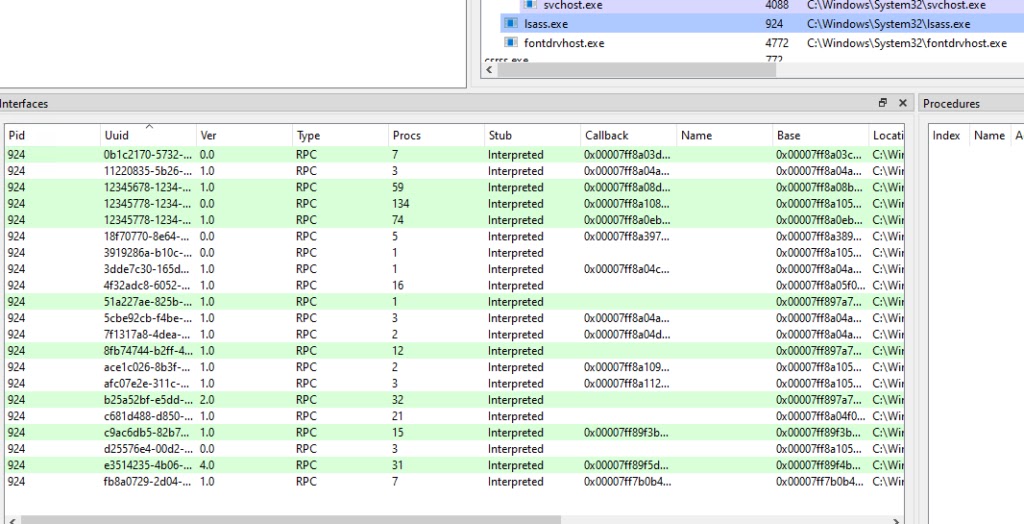The image size is (1024, 524).
Task: Sort interfaces by Stub column
Action: tap(532, 135)
